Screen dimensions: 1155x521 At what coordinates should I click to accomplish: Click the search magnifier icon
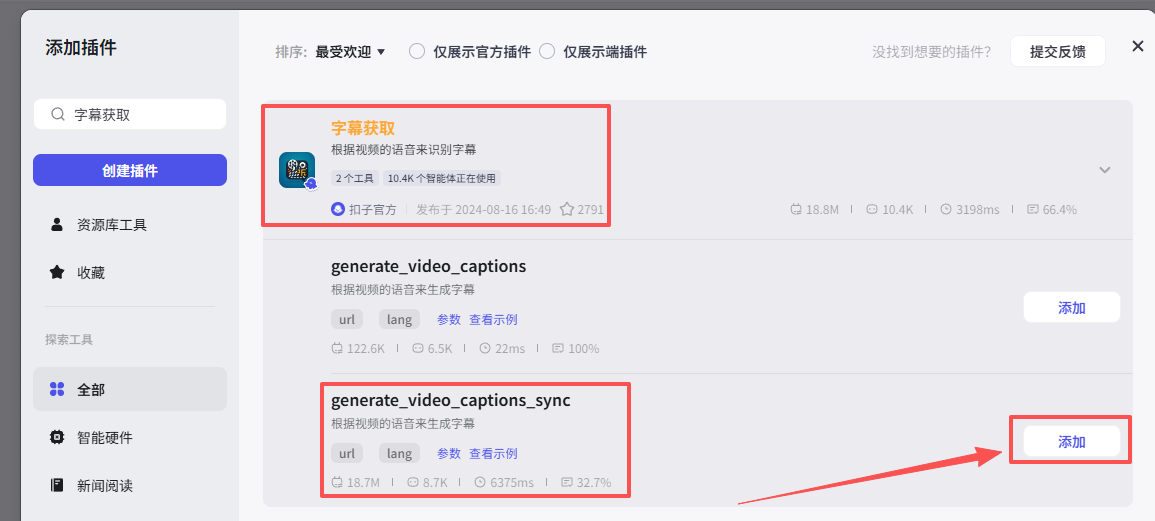59,115
